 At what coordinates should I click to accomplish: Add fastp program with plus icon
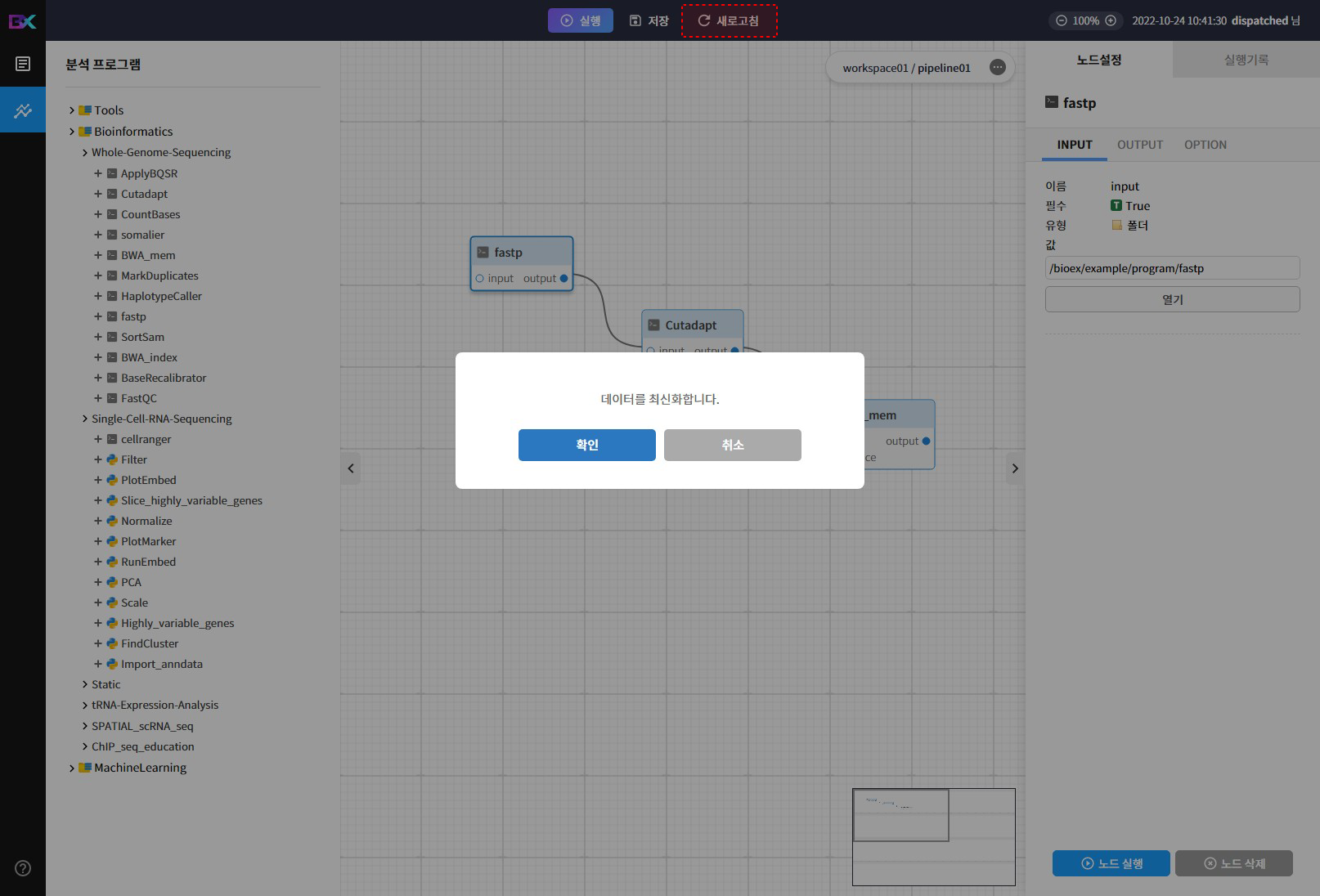tap(98, 316)
